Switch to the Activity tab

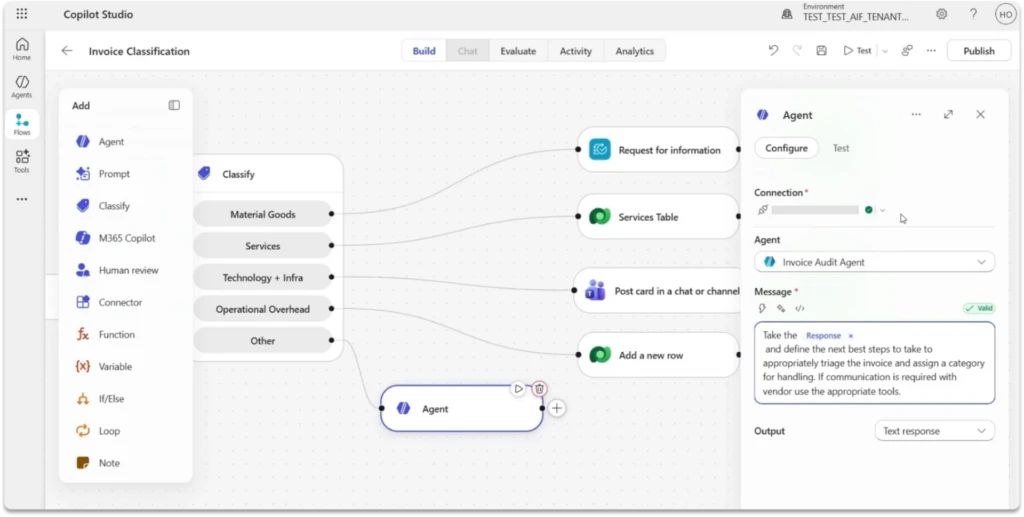[575, 51]
